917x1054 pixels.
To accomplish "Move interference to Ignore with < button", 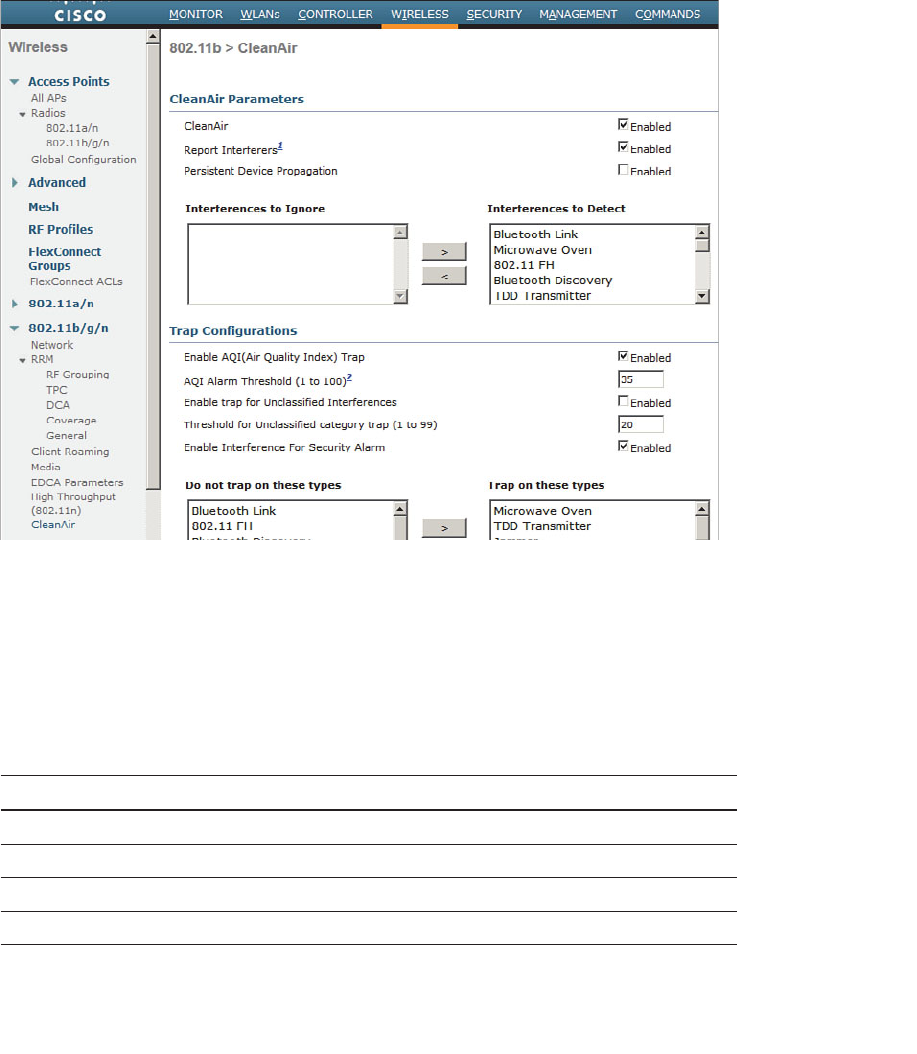I will tap(444, 276).
